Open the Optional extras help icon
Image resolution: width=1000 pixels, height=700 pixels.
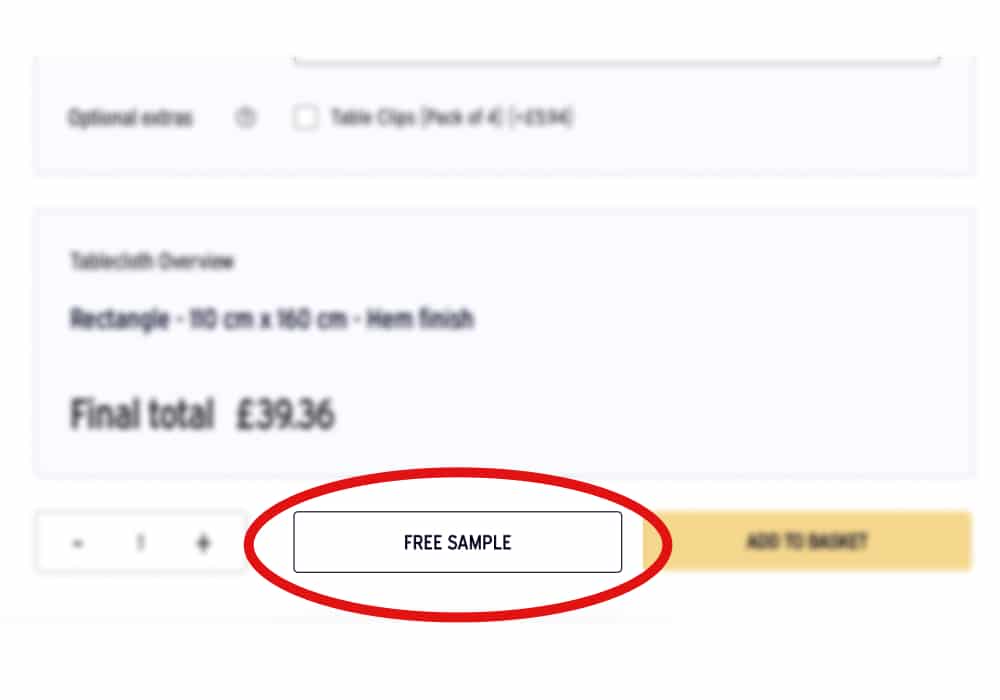coord(246,117)
